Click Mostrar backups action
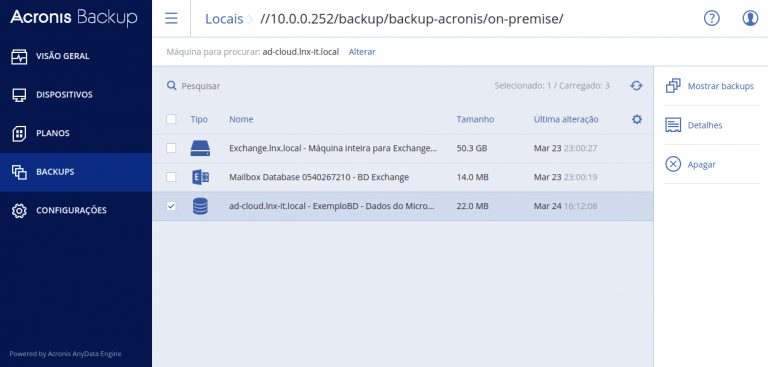The width and height of the screenshot is (768, 367). [720, 86]
